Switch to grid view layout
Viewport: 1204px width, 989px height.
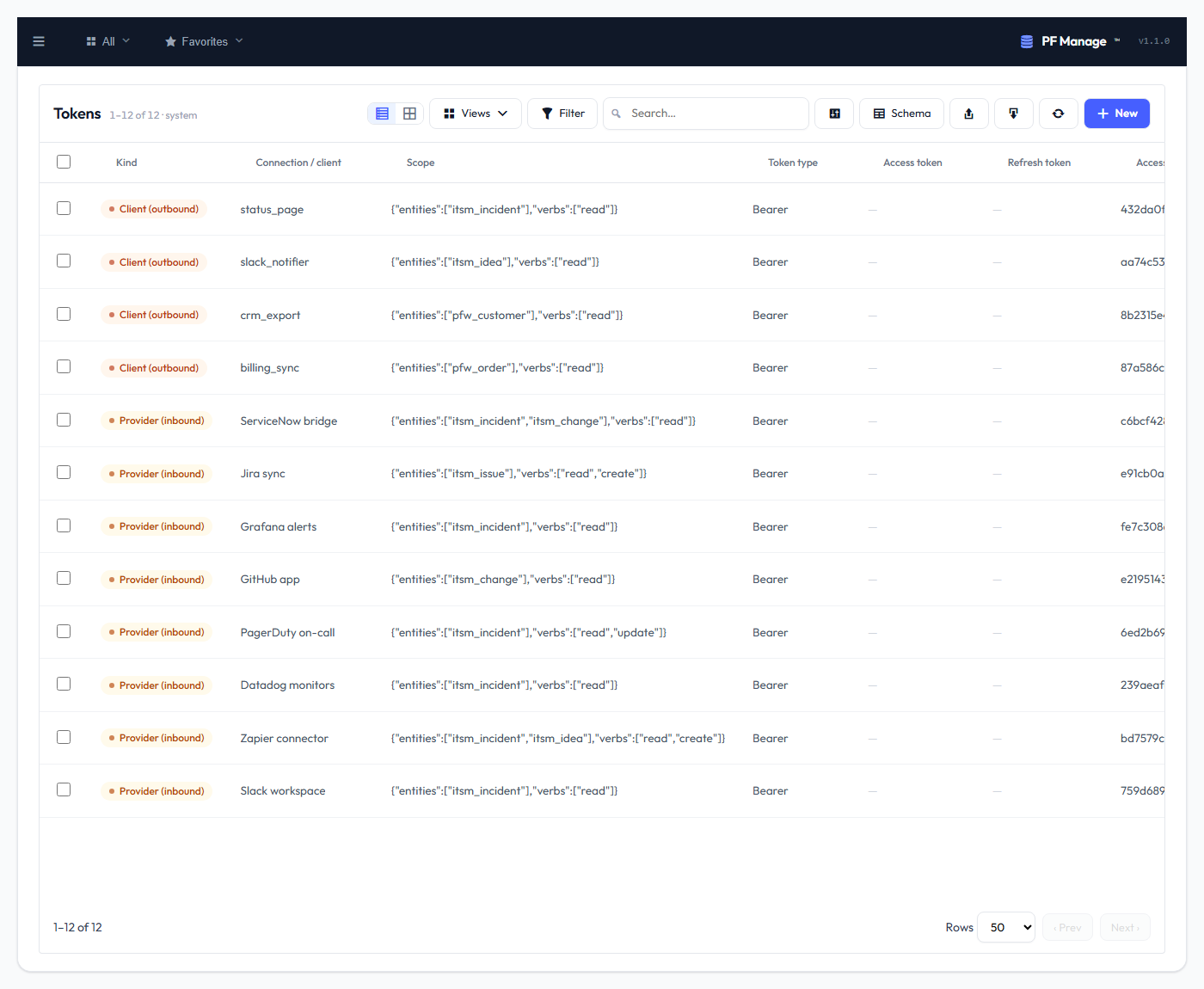point(410,114)
